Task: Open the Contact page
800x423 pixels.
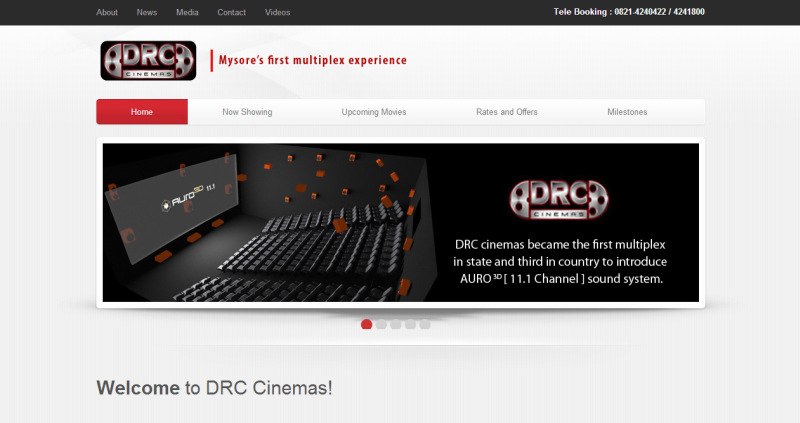Action: [231, 12]
